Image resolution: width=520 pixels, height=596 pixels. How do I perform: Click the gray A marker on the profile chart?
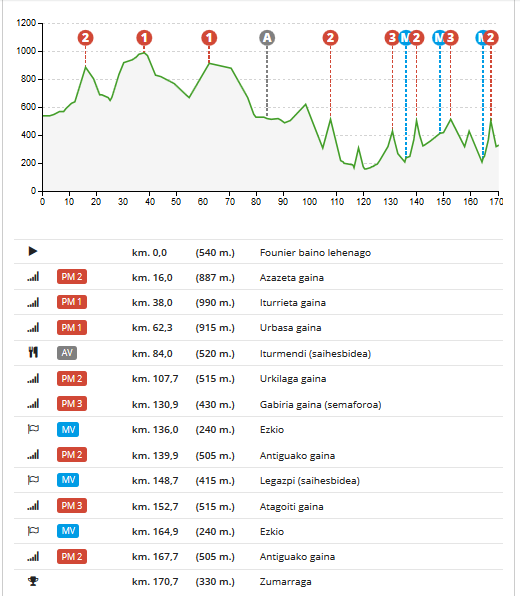click(x=267, y=38)
